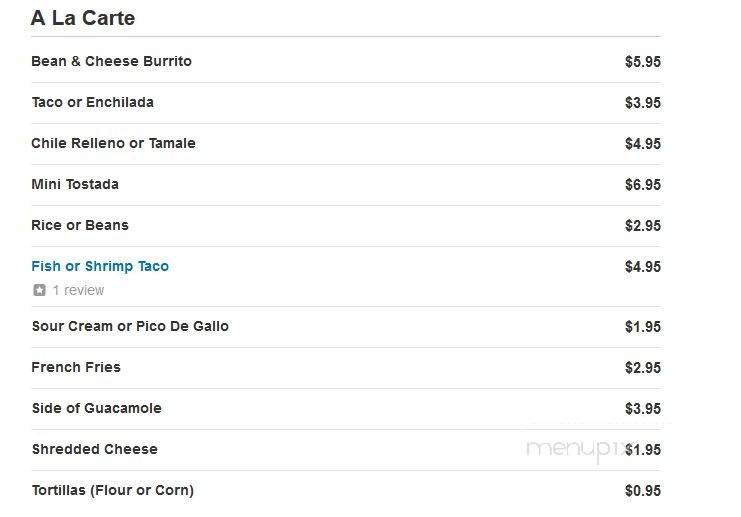Open the Fish or Shrimp Taco link
The image size is (741, 517).
100,266
